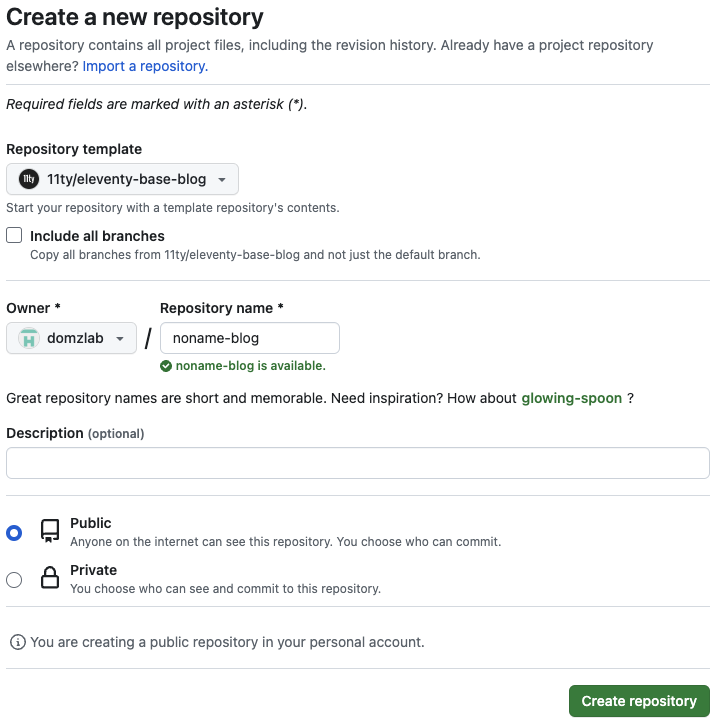The height and width of the screenshot is (726, 726).
Task: Click the info circle icon
Action: coord(18,642)
